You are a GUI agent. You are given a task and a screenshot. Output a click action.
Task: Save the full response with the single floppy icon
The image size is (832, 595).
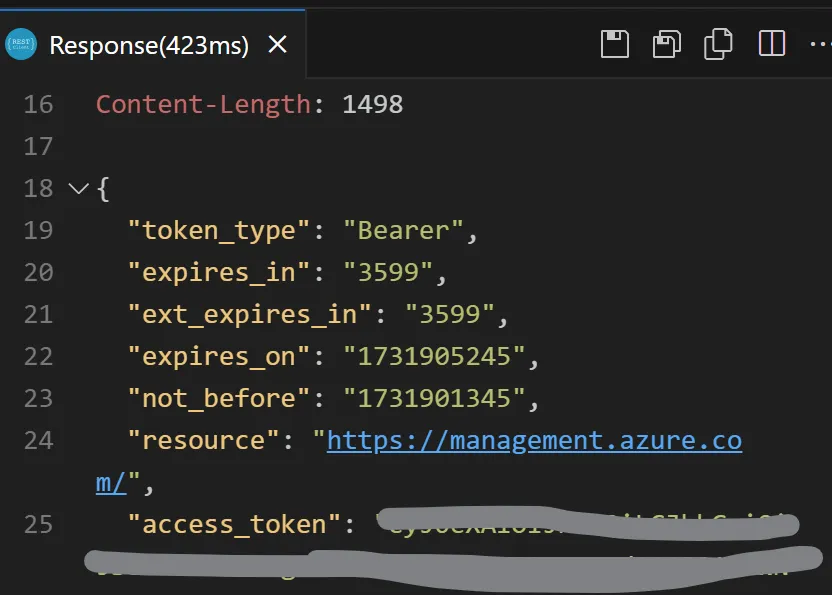pyautogui.click(x=615, y=44)
